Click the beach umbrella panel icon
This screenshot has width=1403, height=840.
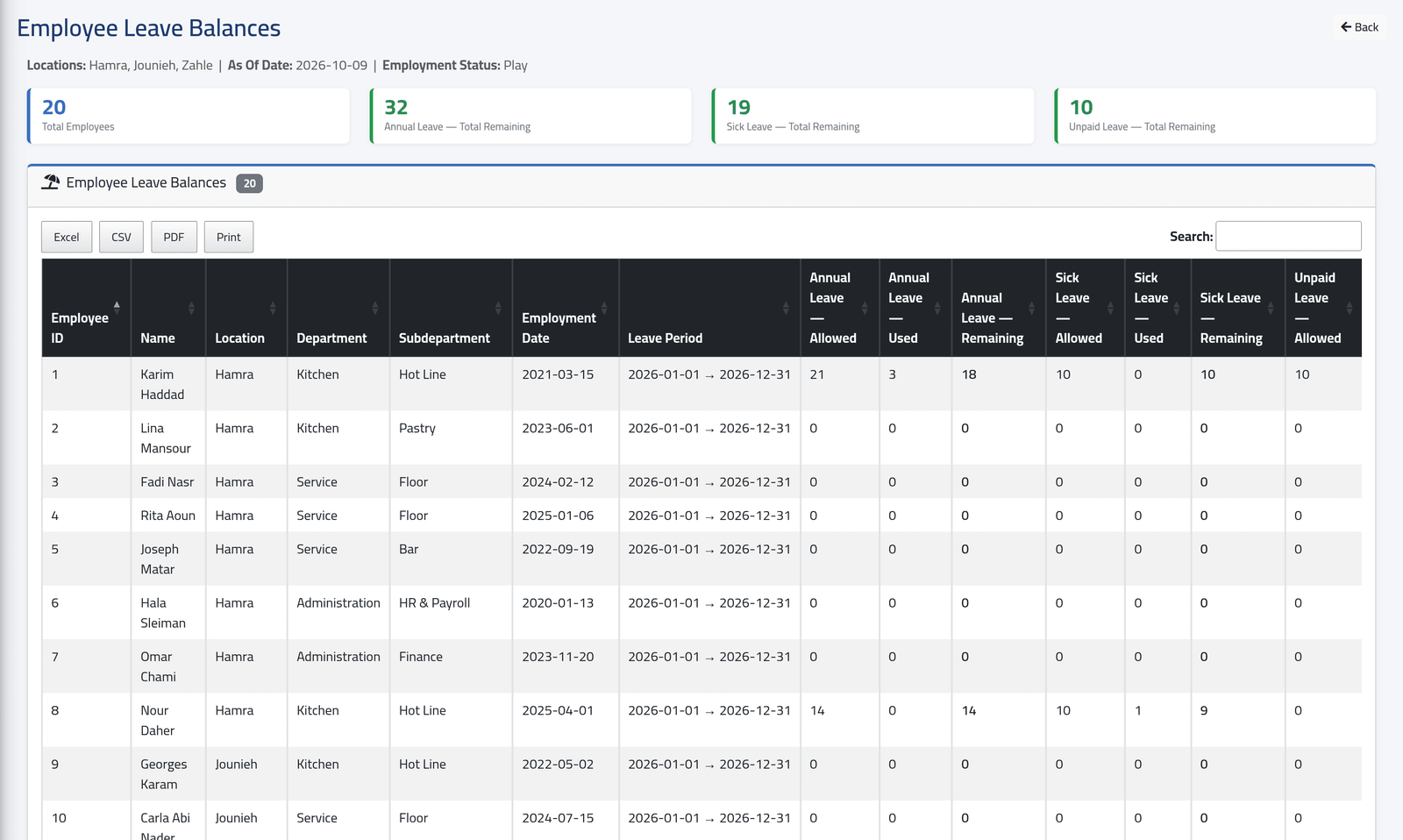[51, 182]
